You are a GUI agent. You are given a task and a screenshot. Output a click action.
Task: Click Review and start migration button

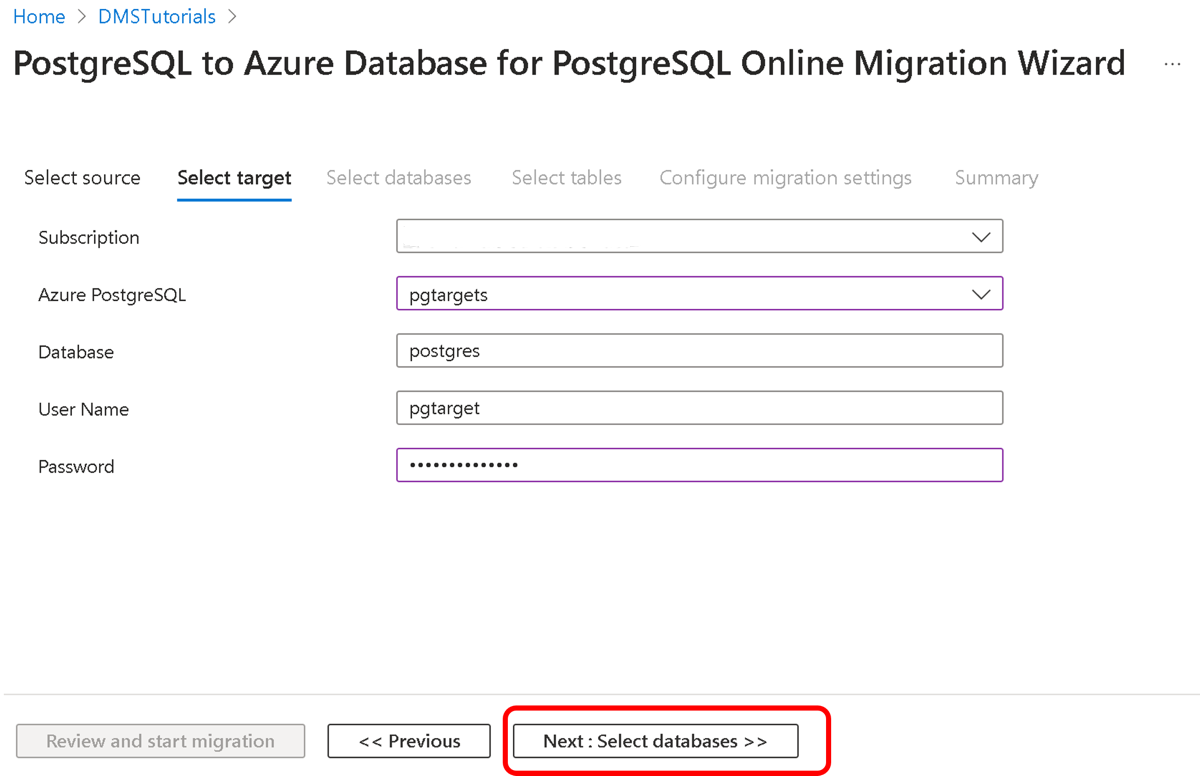click(x=160, y=741)
